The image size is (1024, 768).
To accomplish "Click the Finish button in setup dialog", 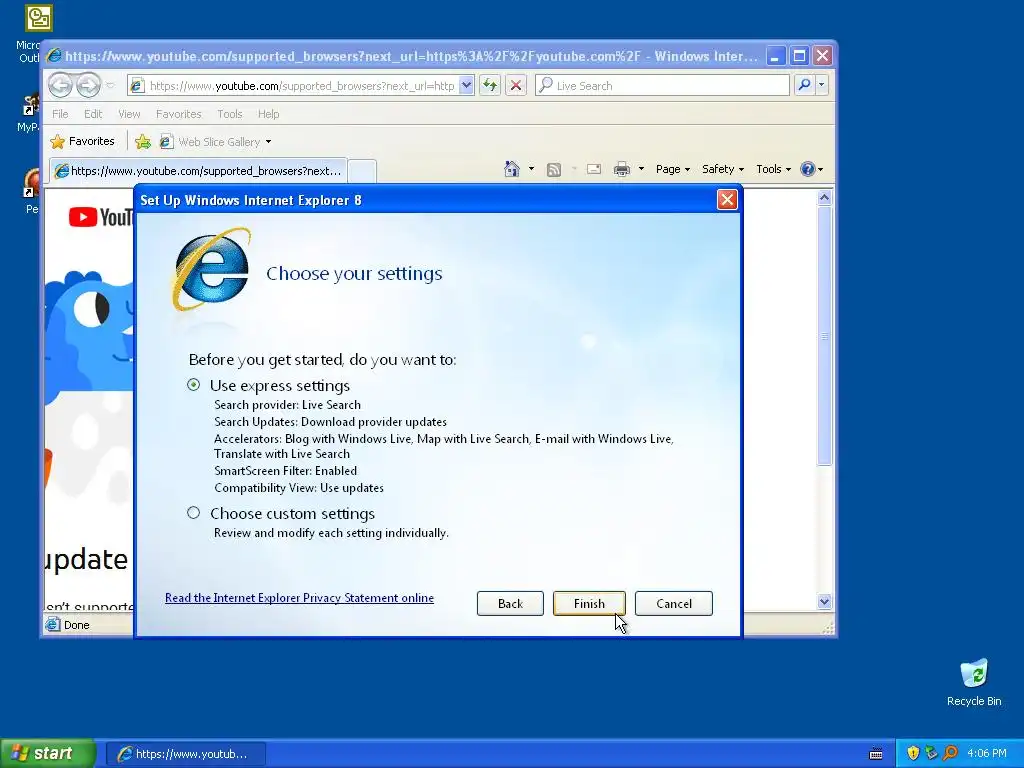I will click(589, 603).
